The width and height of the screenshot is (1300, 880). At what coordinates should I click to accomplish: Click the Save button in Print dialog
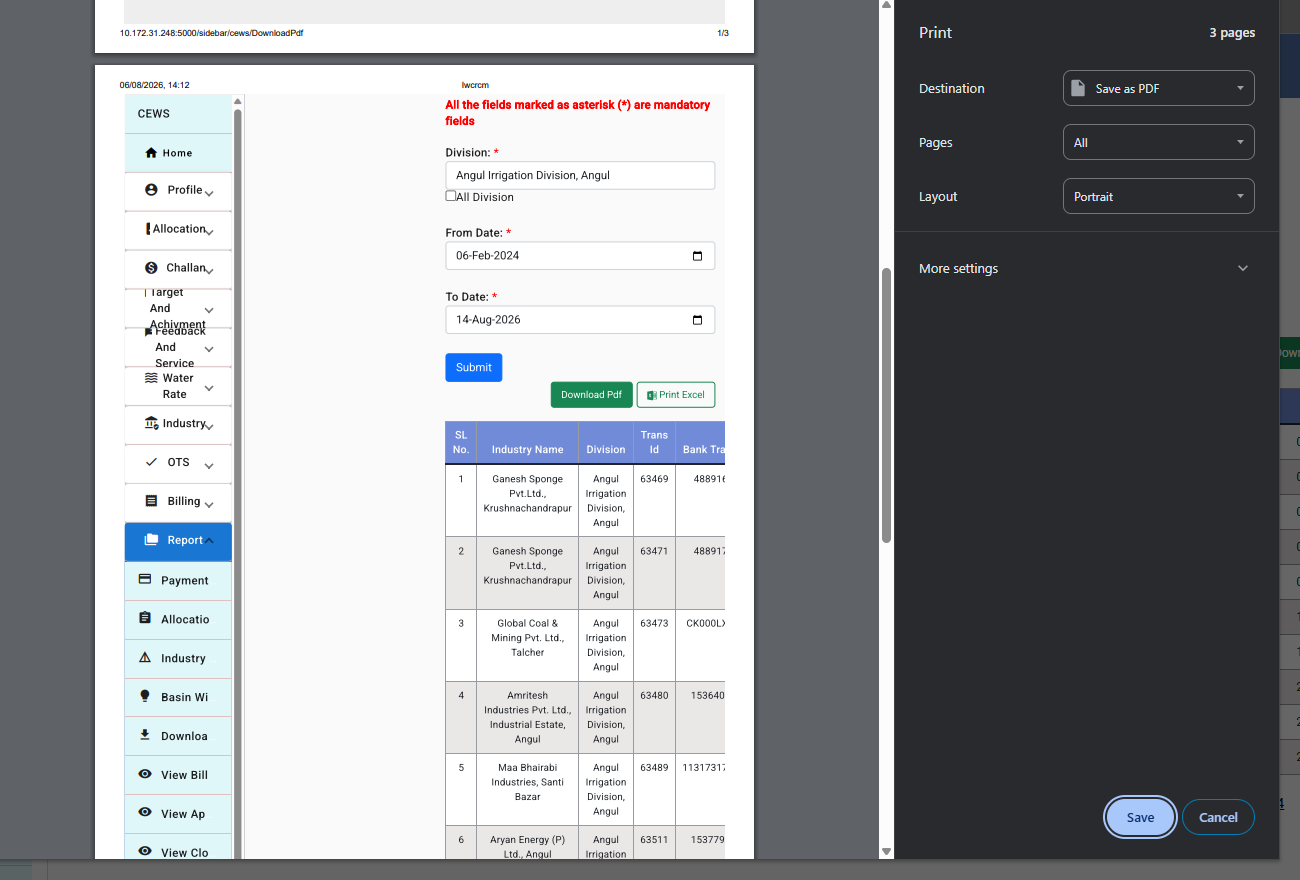pos(1140,817)
